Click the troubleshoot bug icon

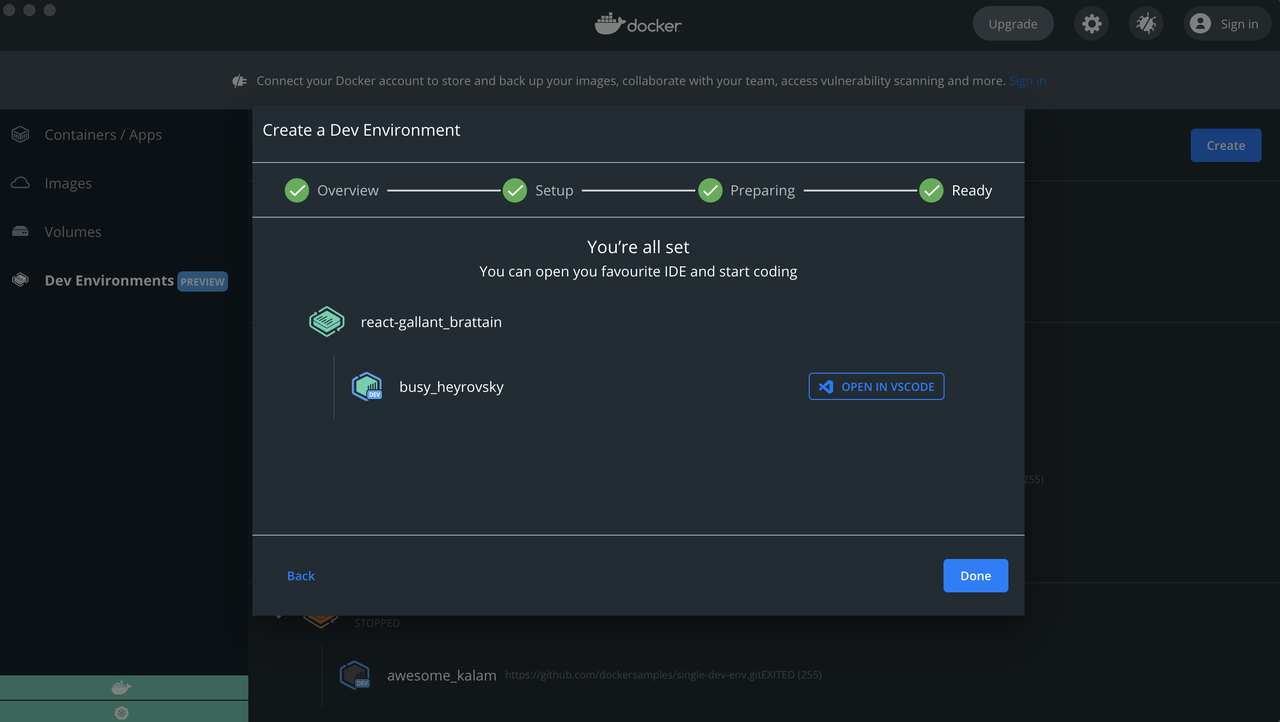point(1146,24)
